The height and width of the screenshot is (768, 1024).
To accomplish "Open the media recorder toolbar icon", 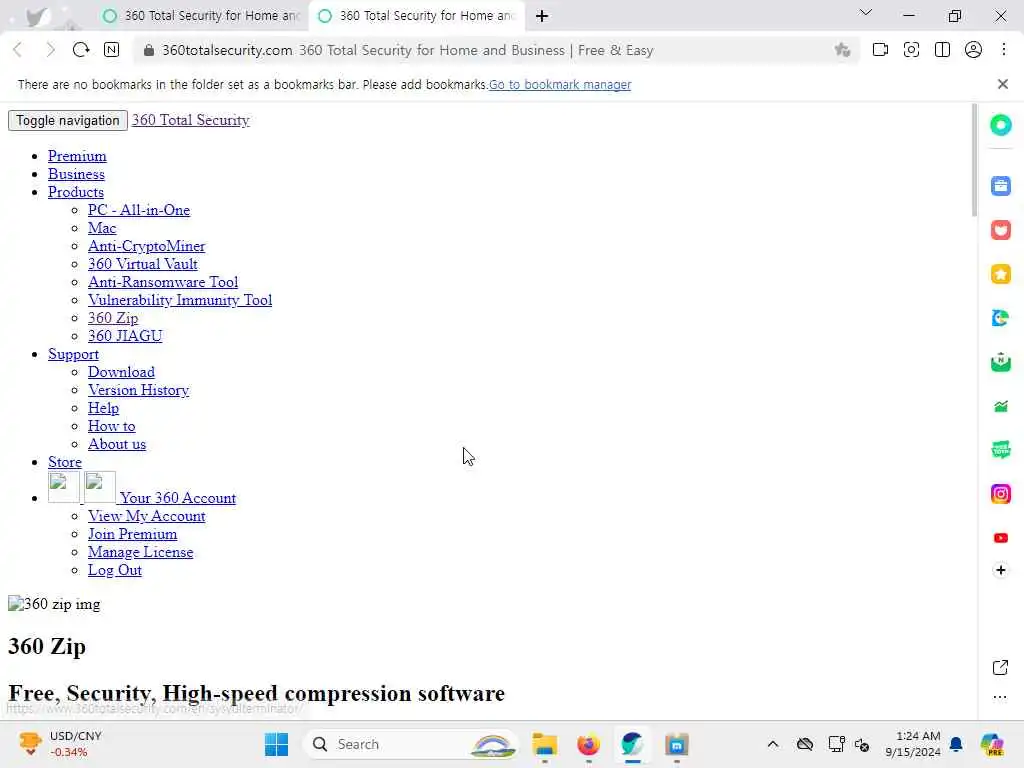I will pos(880,50).
